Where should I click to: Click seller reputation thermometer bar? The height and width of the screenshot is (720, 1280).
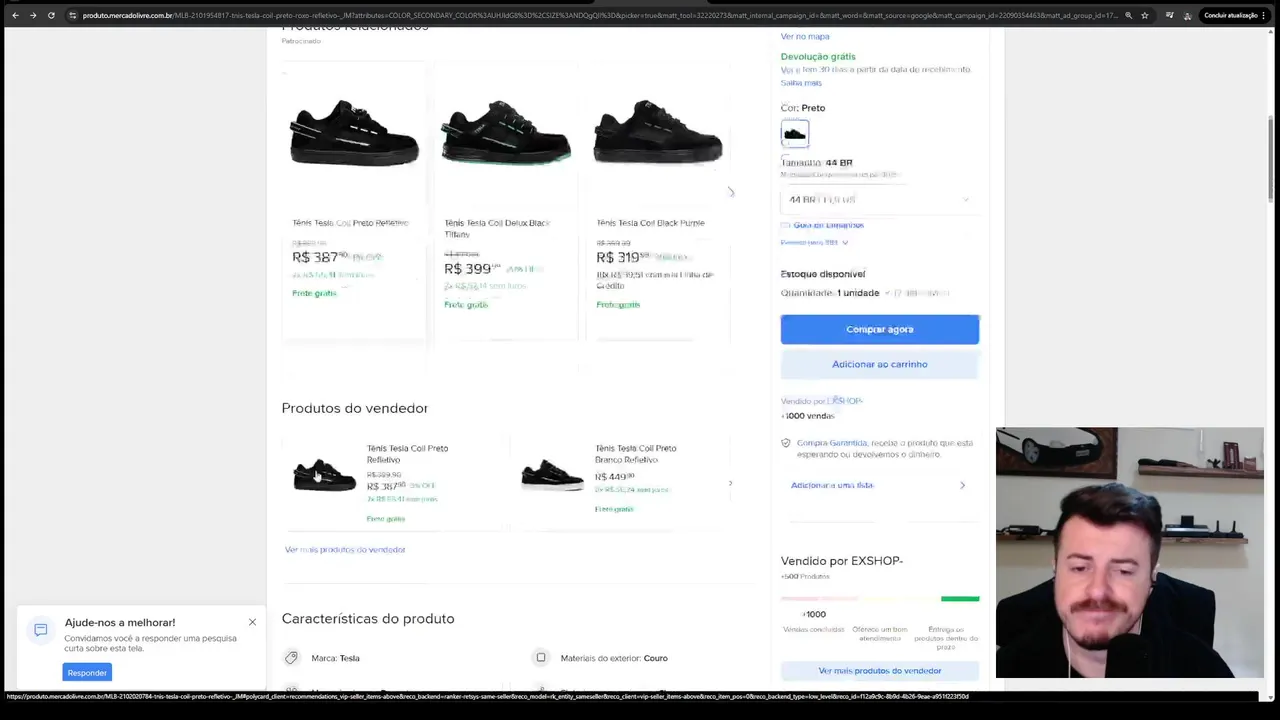click(x=880, y=599)
